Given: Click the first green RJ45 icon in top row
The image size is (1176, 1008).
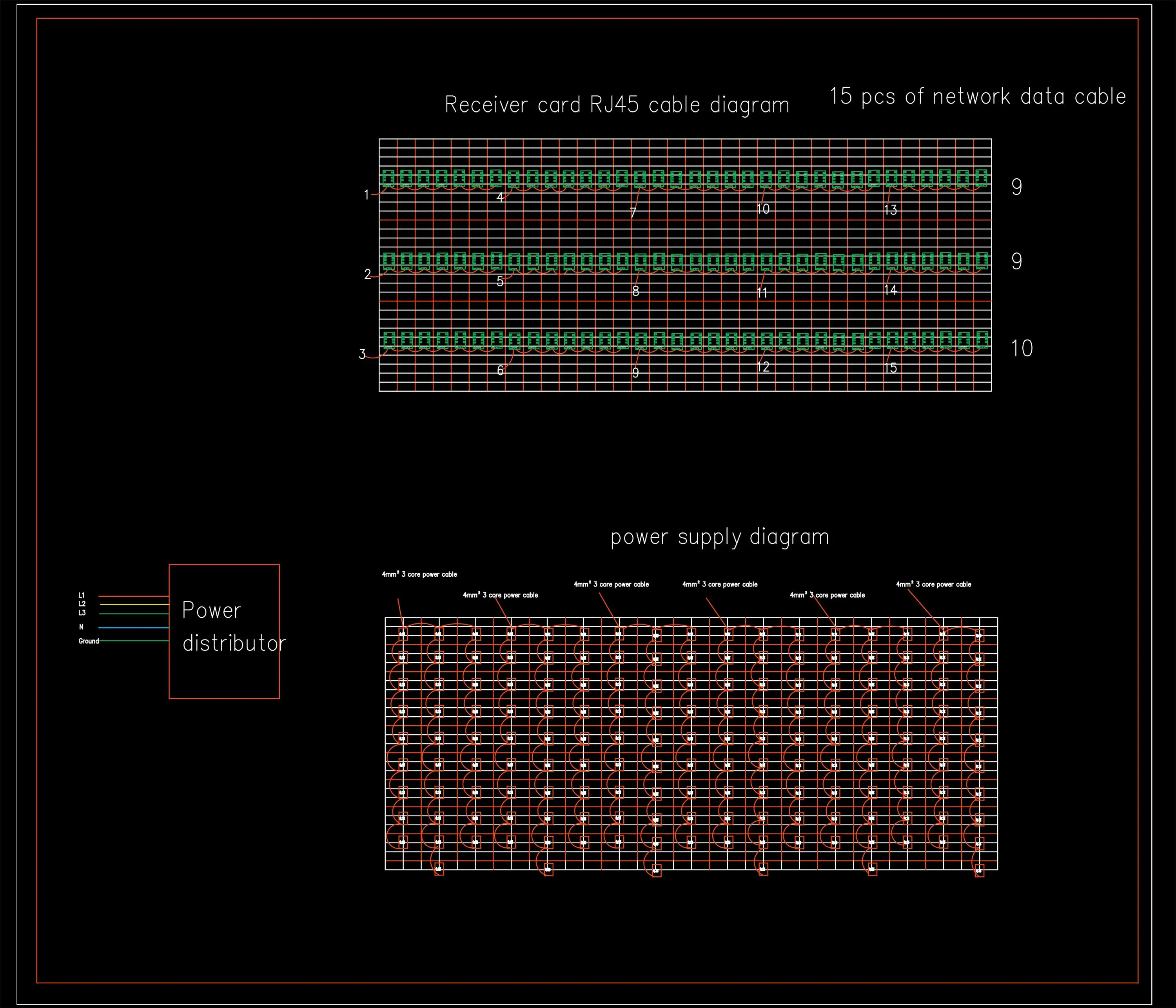Looking at the screenshot, I should pyautogui.click(x=388, y=178).
